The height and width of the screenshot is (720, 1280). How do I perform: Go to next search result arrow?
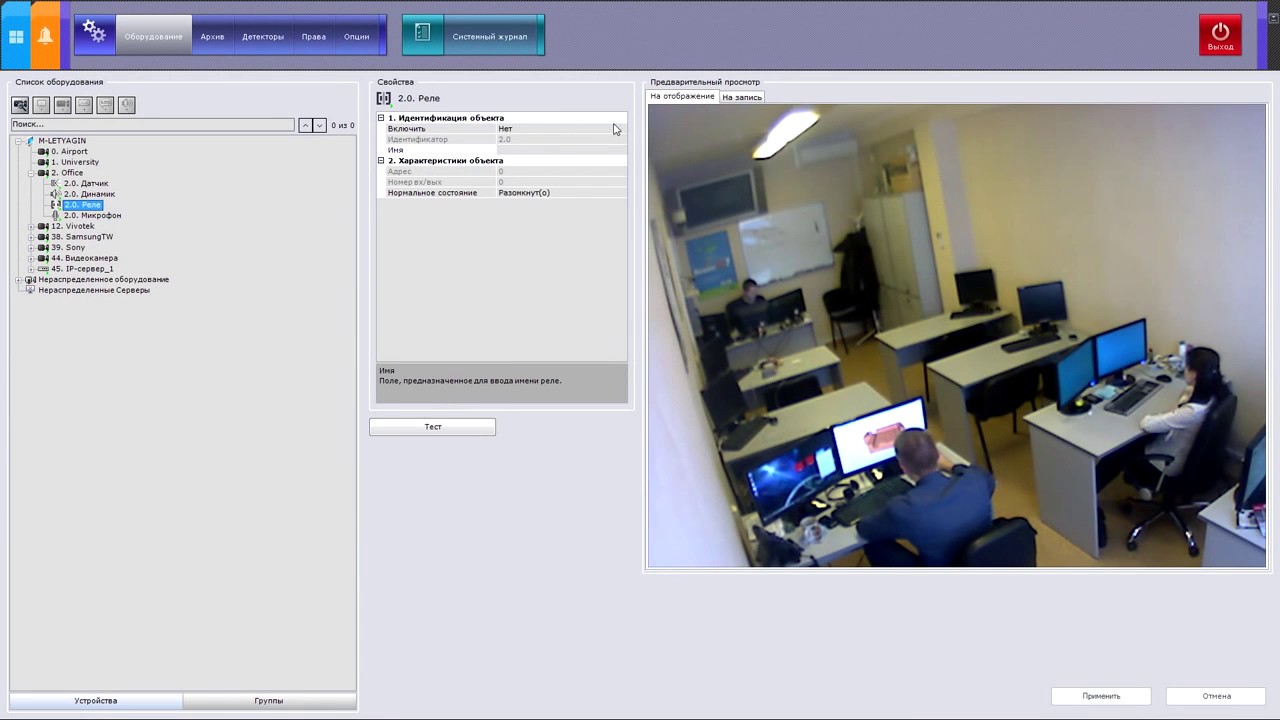[319, 125]
